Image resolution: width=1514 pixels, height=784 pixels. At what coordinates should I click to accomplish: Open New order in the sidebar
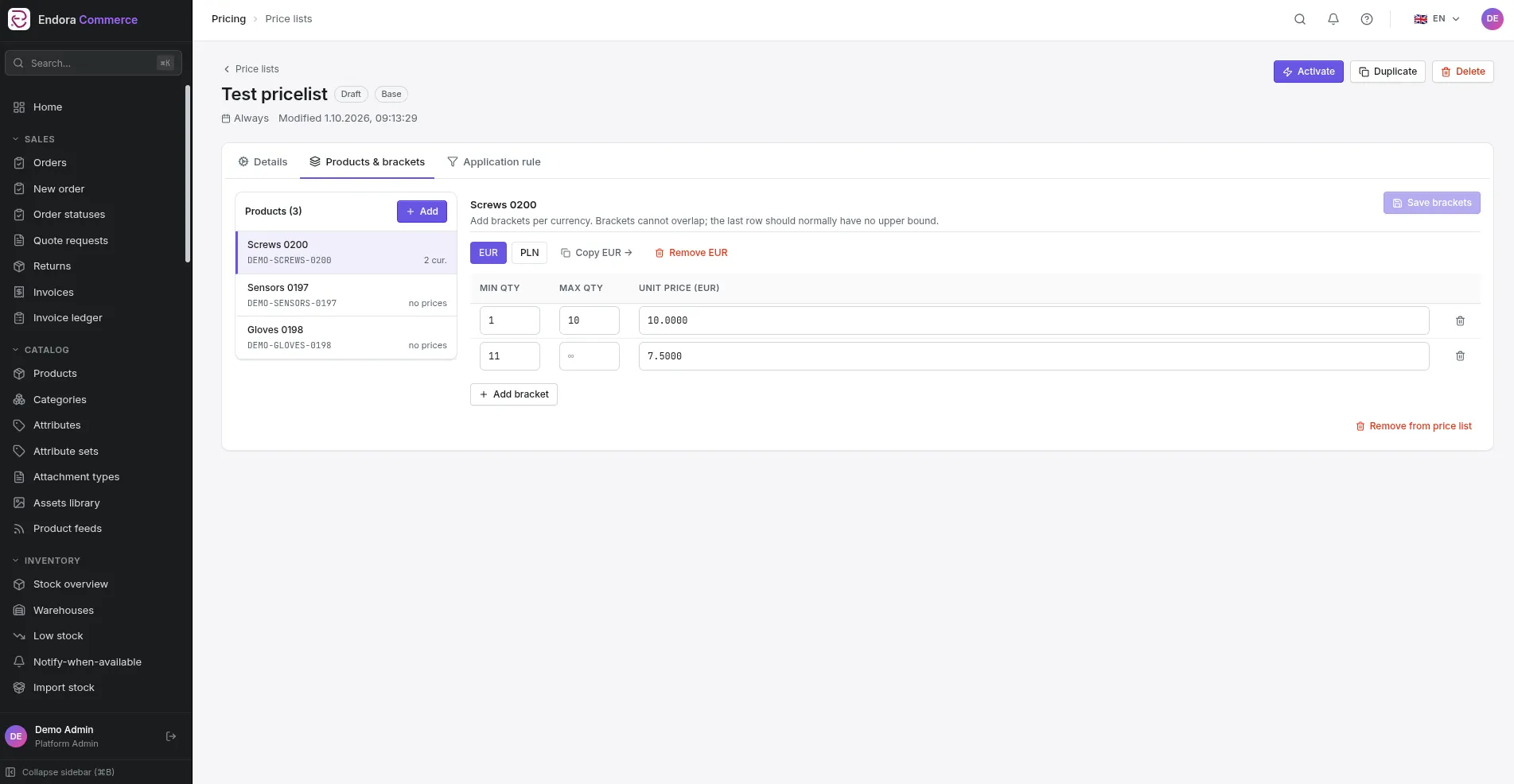click(x=59, y=189)
